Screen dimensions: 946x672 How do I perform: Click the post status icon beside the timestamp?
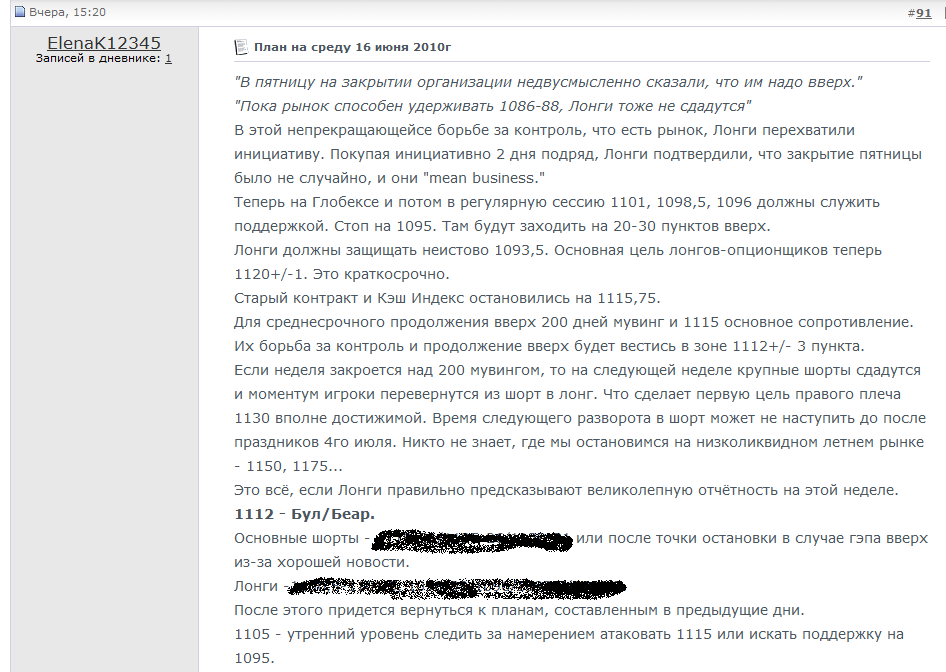pyautogui.click(x=19, y=13)
